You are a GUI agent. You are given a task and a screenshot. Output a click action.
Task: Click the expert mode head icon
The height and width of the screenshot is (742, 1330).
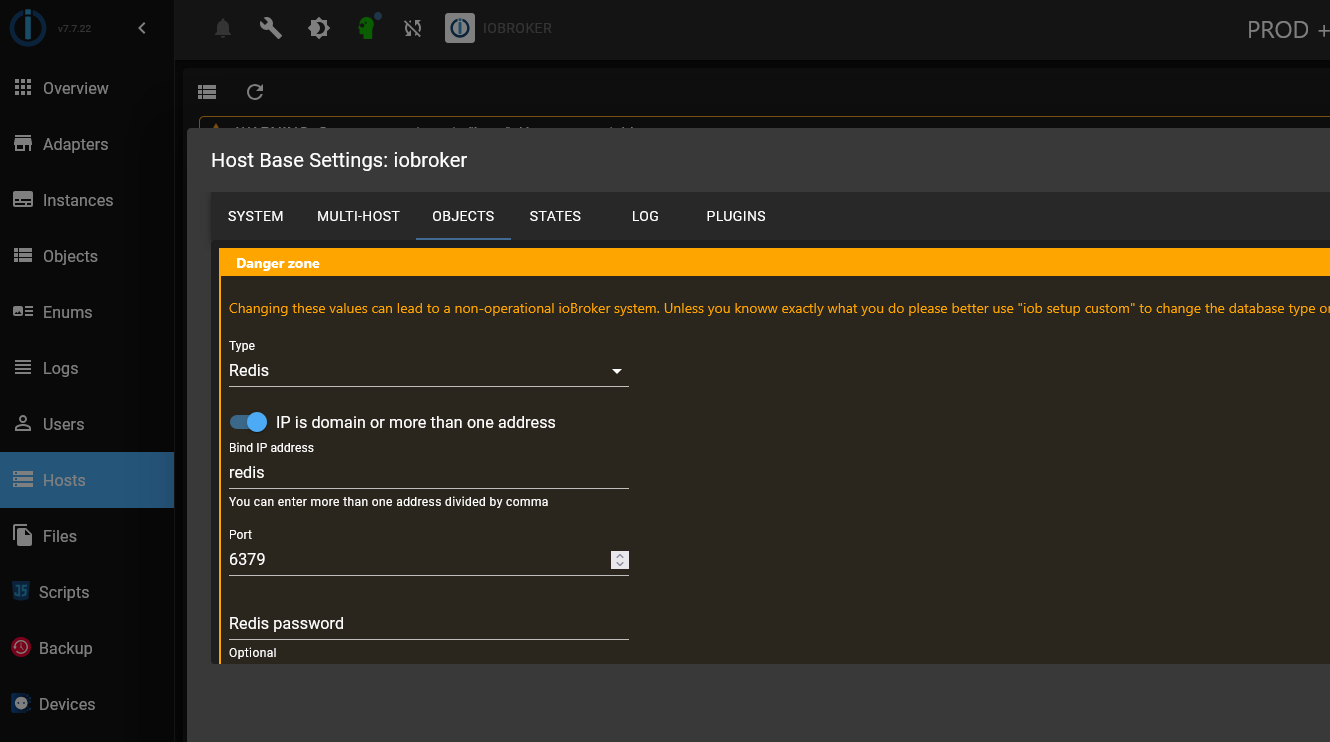pyautogui.click(x=367, y=28)
